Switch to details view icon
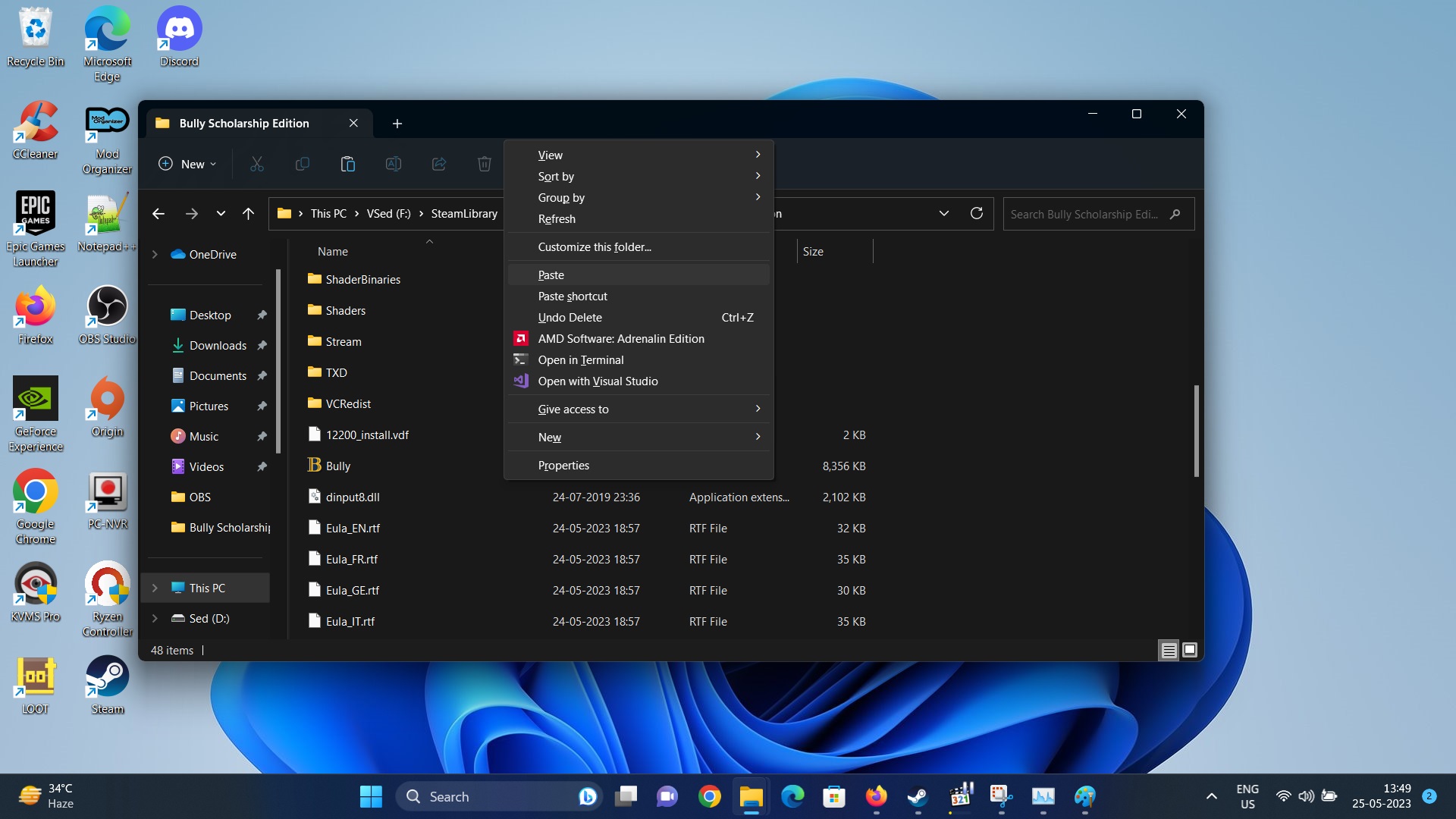1456x819 pixels. (1169, 650)
